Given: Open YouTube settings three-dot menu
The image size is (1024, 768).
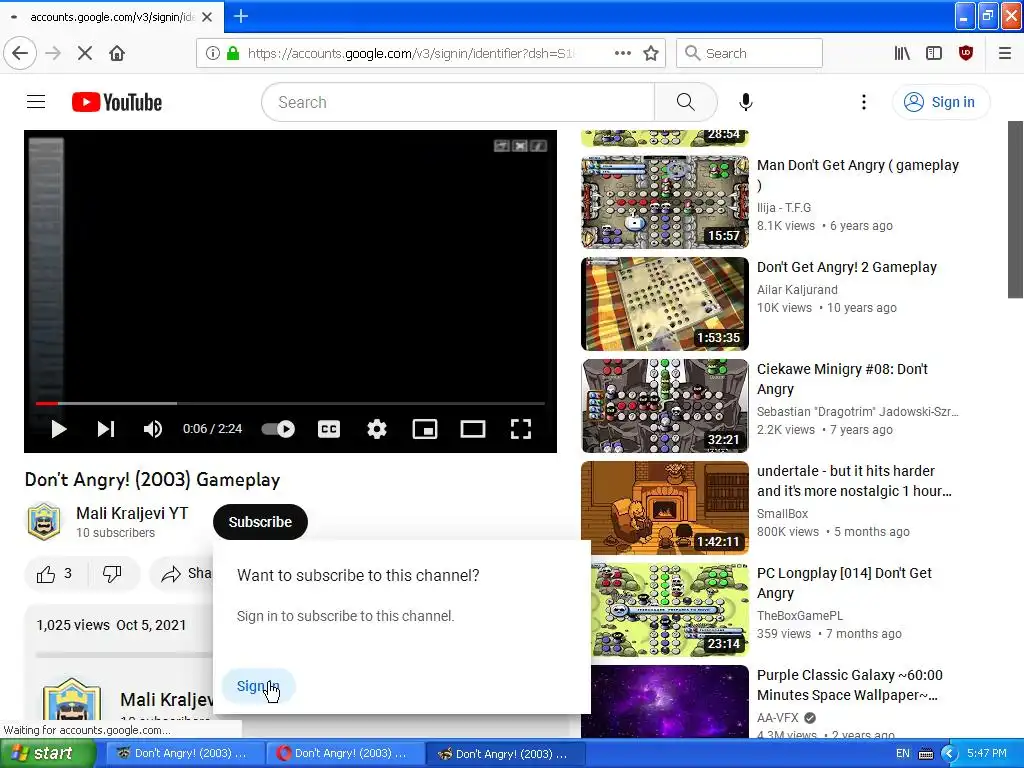Looking at the screenshot, I should coord(863,102).
